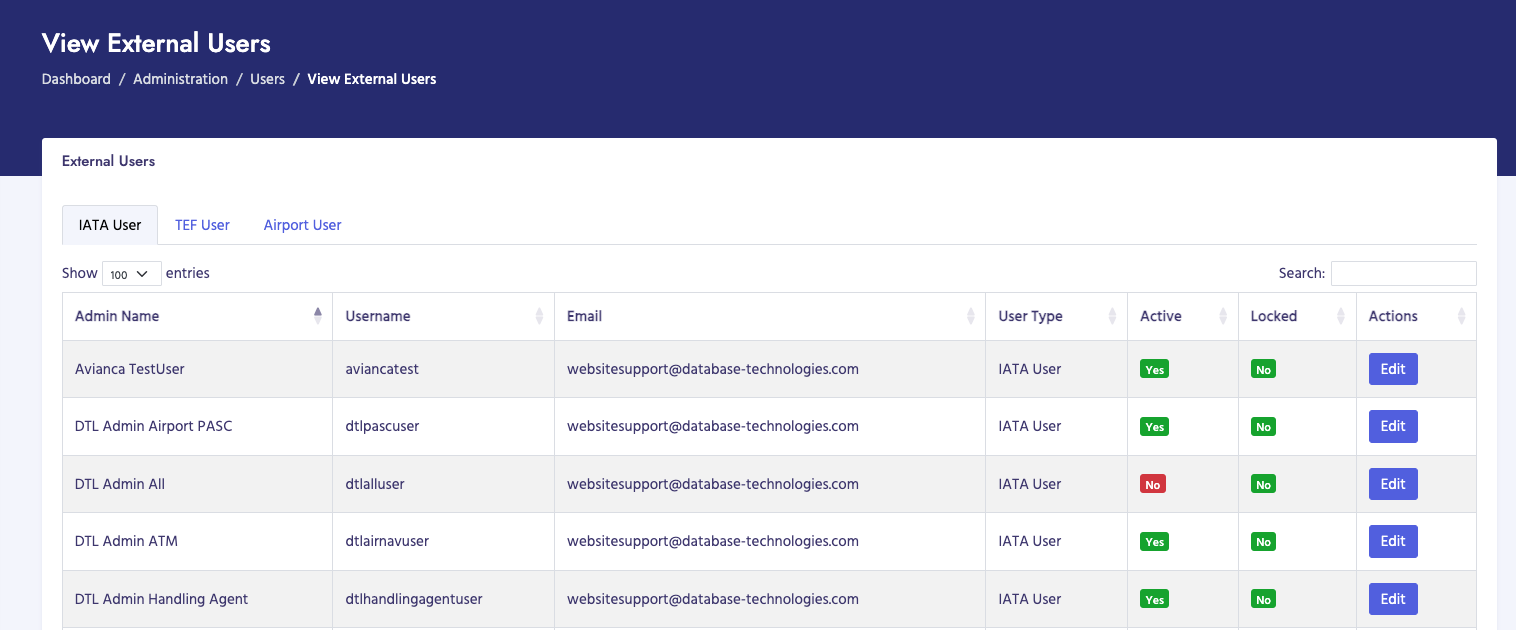Sort by Active status using its sort icon
This screenshot has width=1516, height=630.
1224,315
